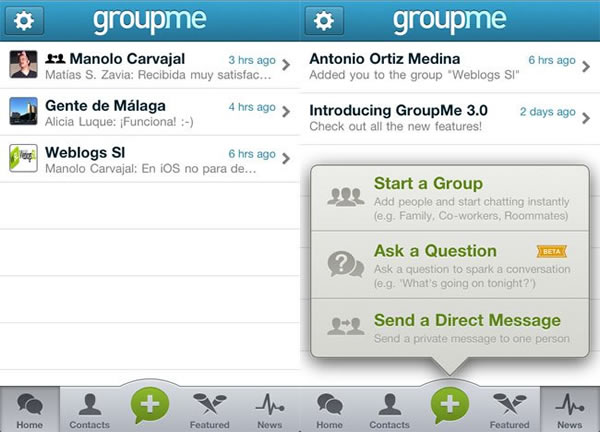Open Weblogs SI group avatar thumbnail

[x=23, y=158]
